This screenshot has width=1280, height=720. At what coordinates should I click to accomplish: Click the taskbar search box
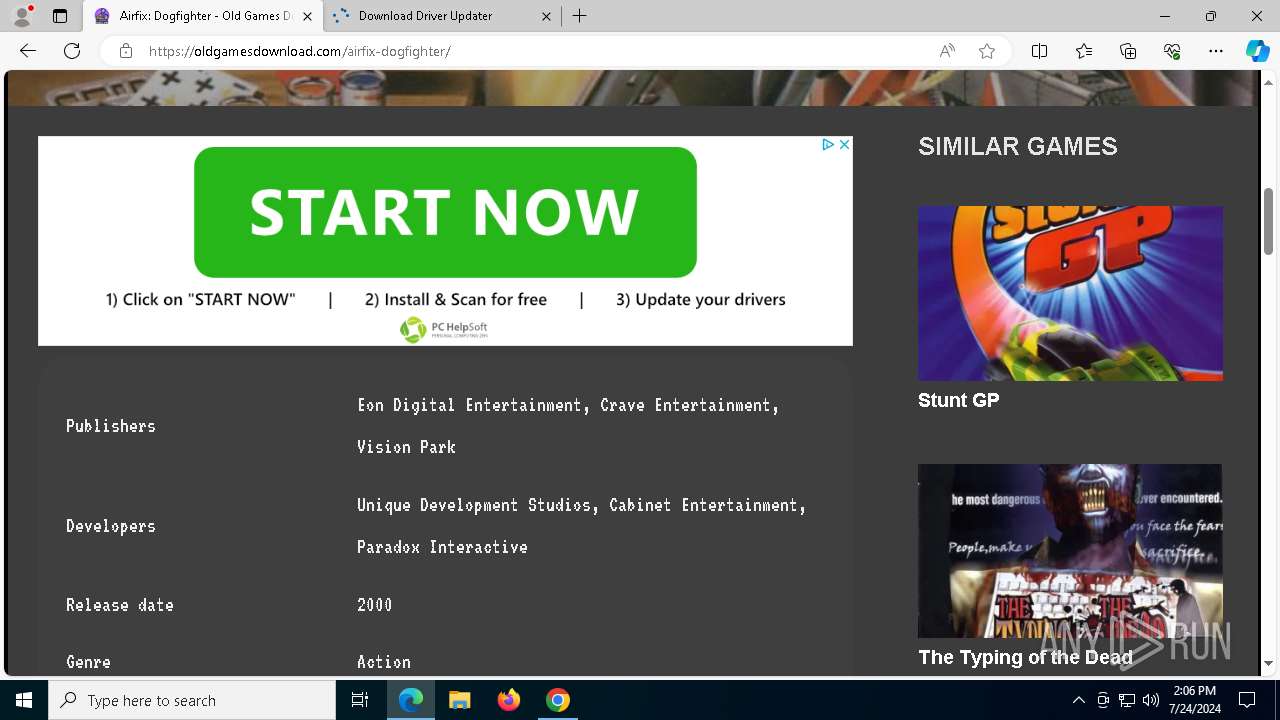point(192,700)
